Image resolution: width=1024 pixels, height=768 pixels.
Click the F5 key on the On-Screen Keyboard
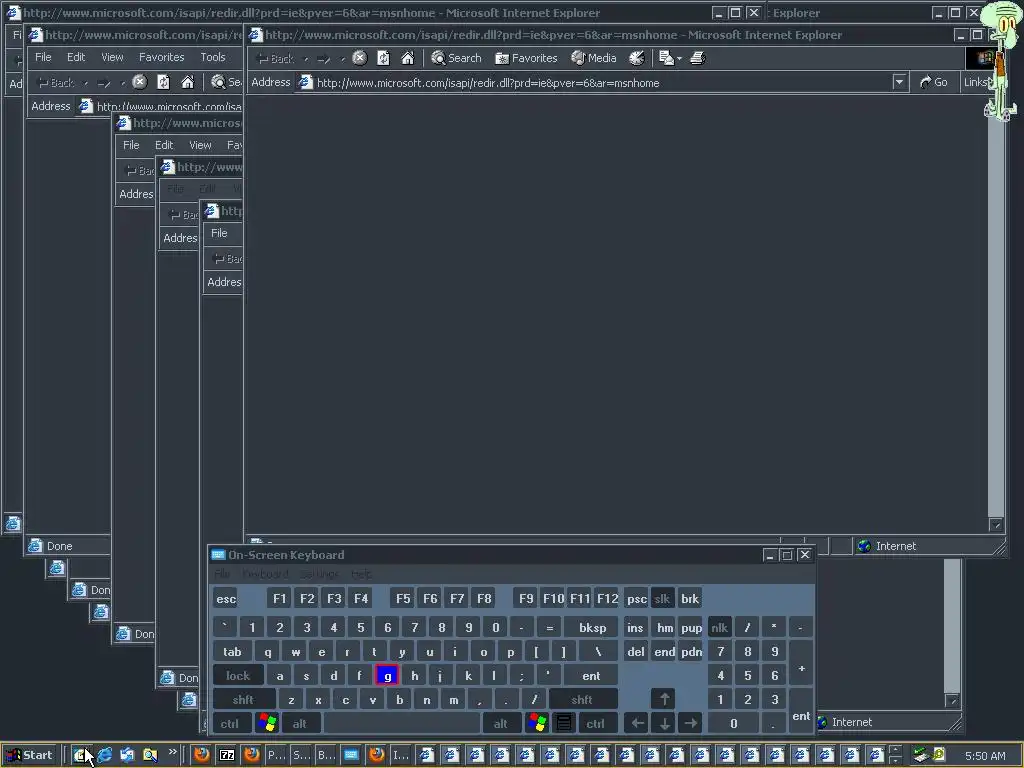click(x=403, y=598)
